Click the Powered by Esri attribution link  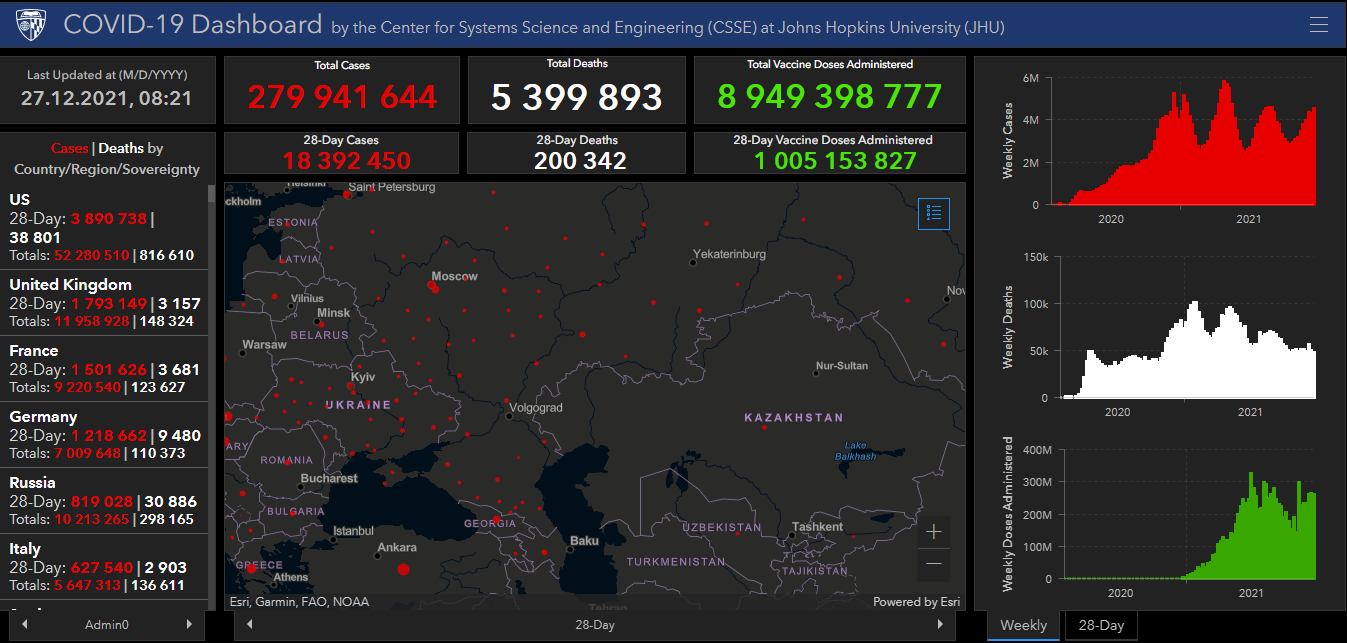(916, 602)
